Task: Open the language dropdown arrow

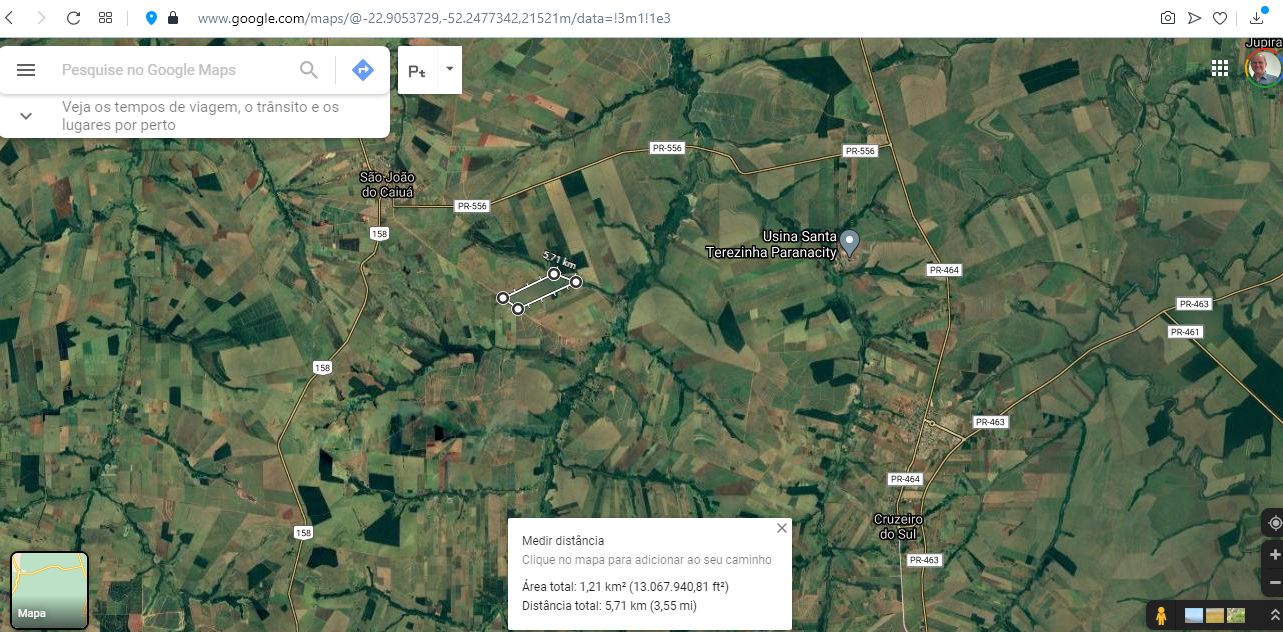Action: 450,69
